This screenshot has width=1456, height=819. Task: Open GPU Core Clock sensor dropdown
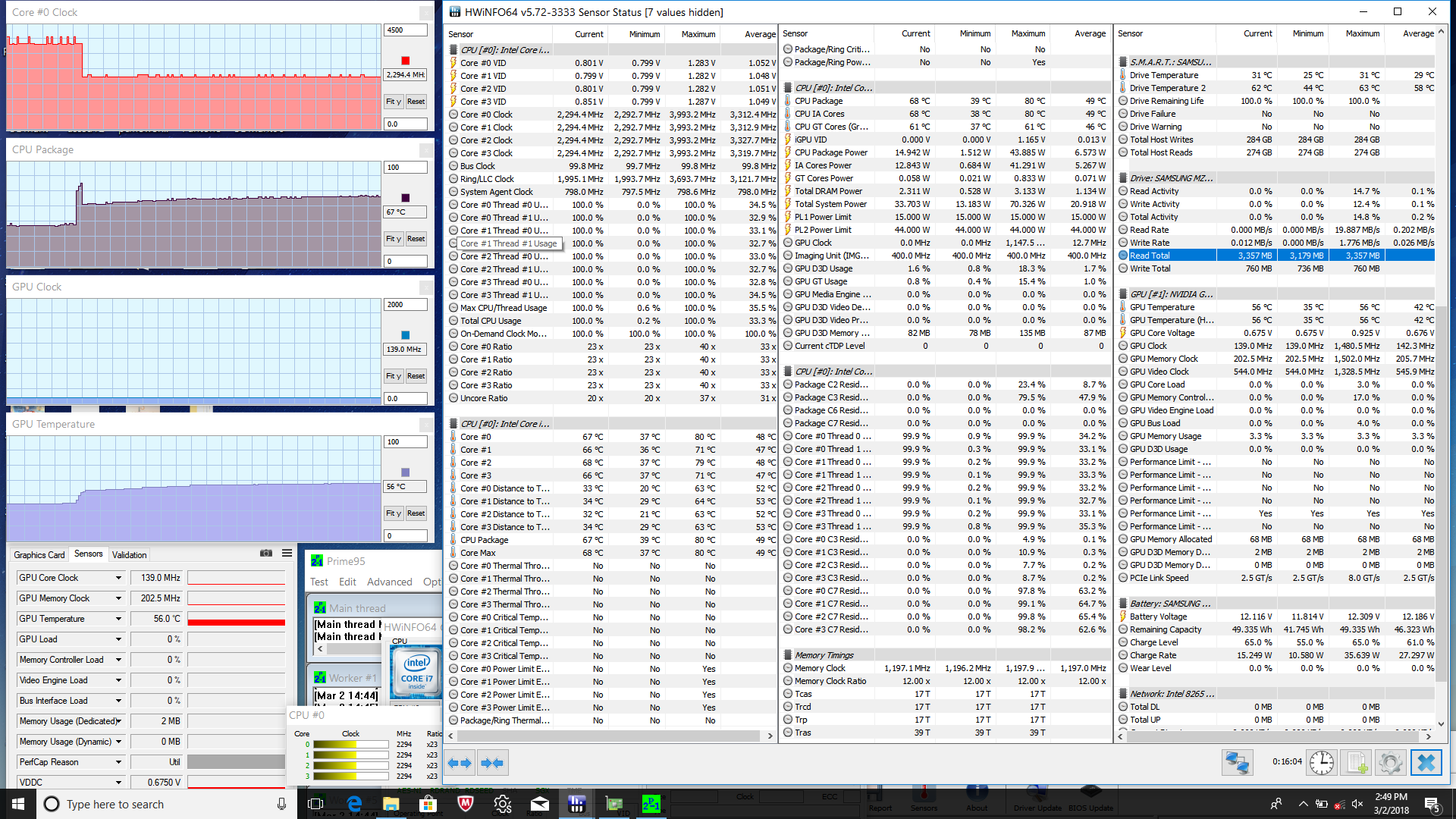coord(119,578)
